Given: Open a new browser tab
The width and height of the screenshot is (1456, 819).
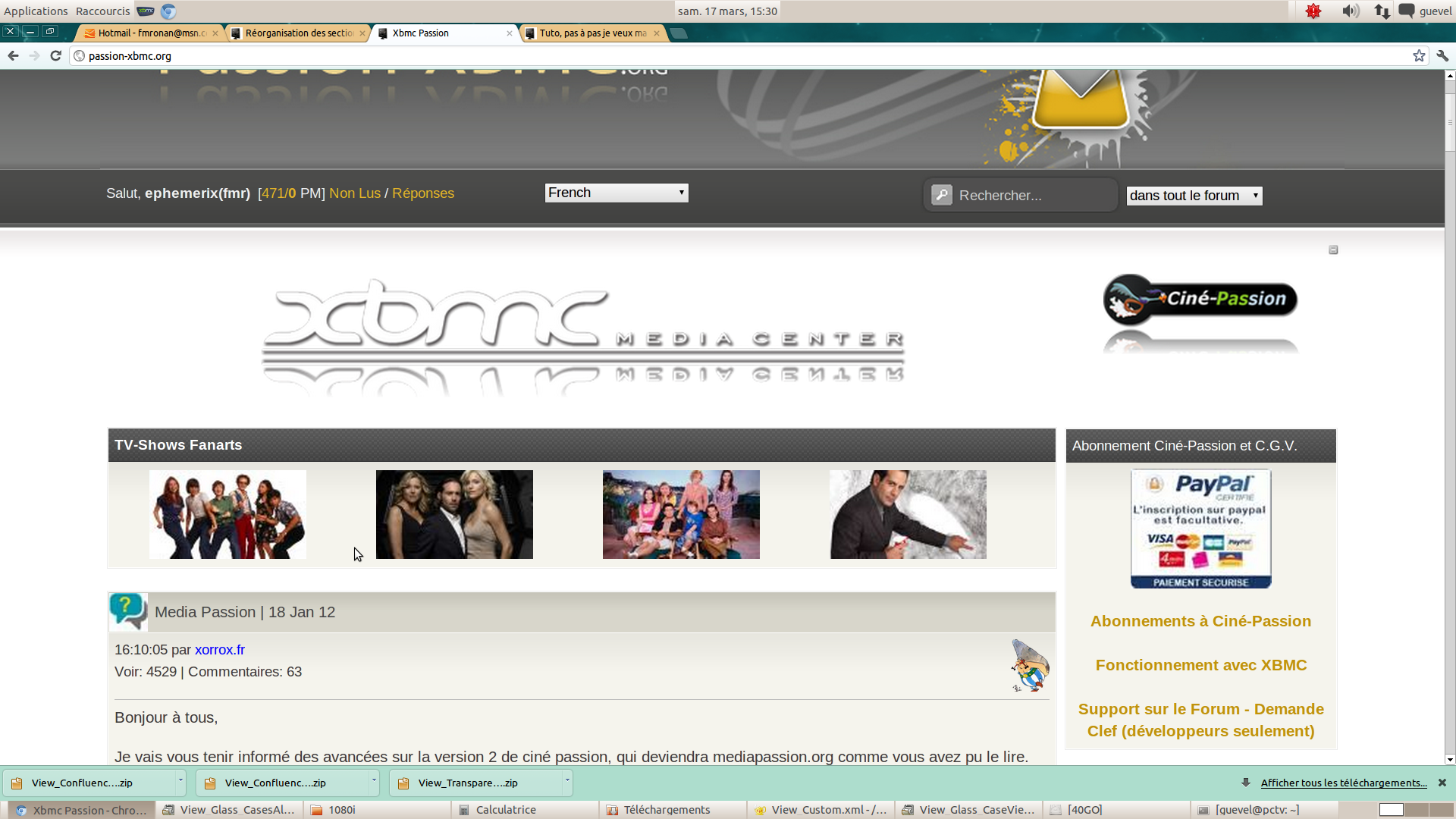Looking at the screenshot, I should pyautogui.click(x=679, y=33).
